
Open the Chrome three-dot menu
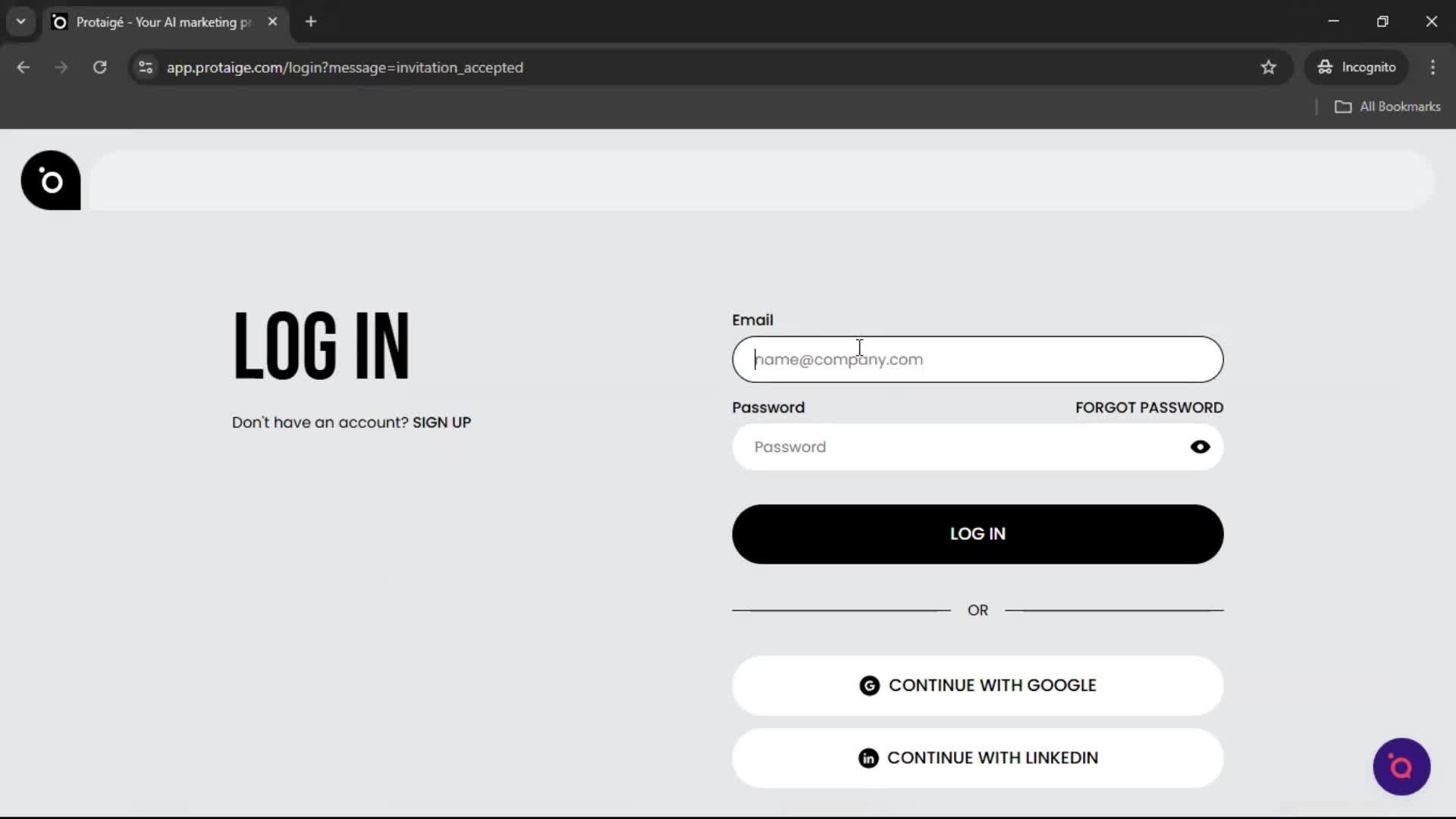[1432, 67]
